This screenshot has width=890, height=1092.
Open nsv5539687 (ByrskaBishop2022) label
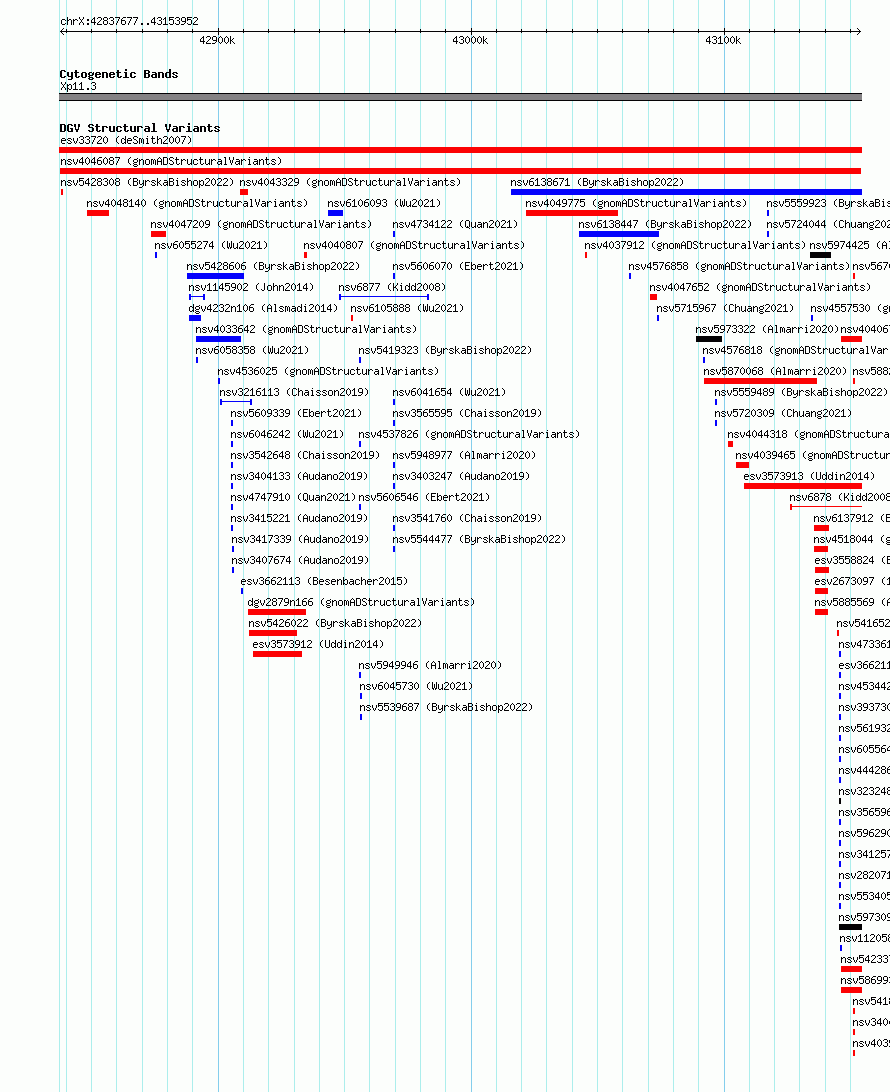446,706
